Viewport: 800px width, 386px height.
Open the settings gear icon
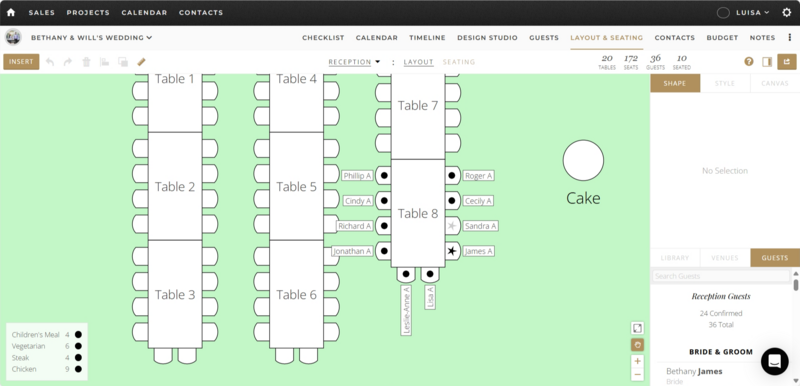pos(786,13)
